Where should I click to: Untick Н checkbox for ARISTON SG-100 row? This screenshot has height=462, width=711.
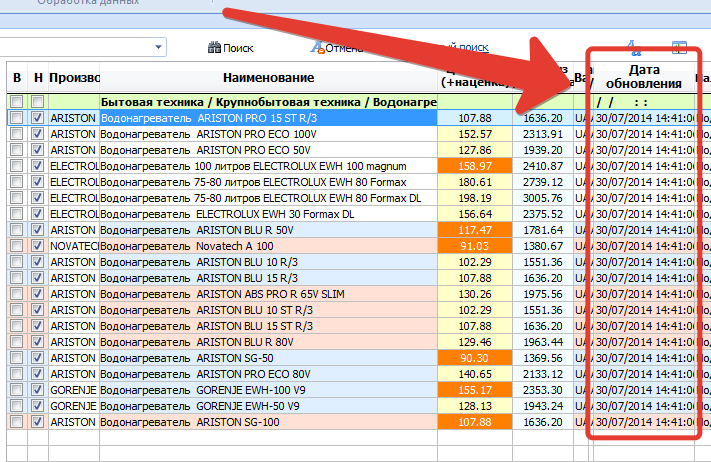point(38,422)
